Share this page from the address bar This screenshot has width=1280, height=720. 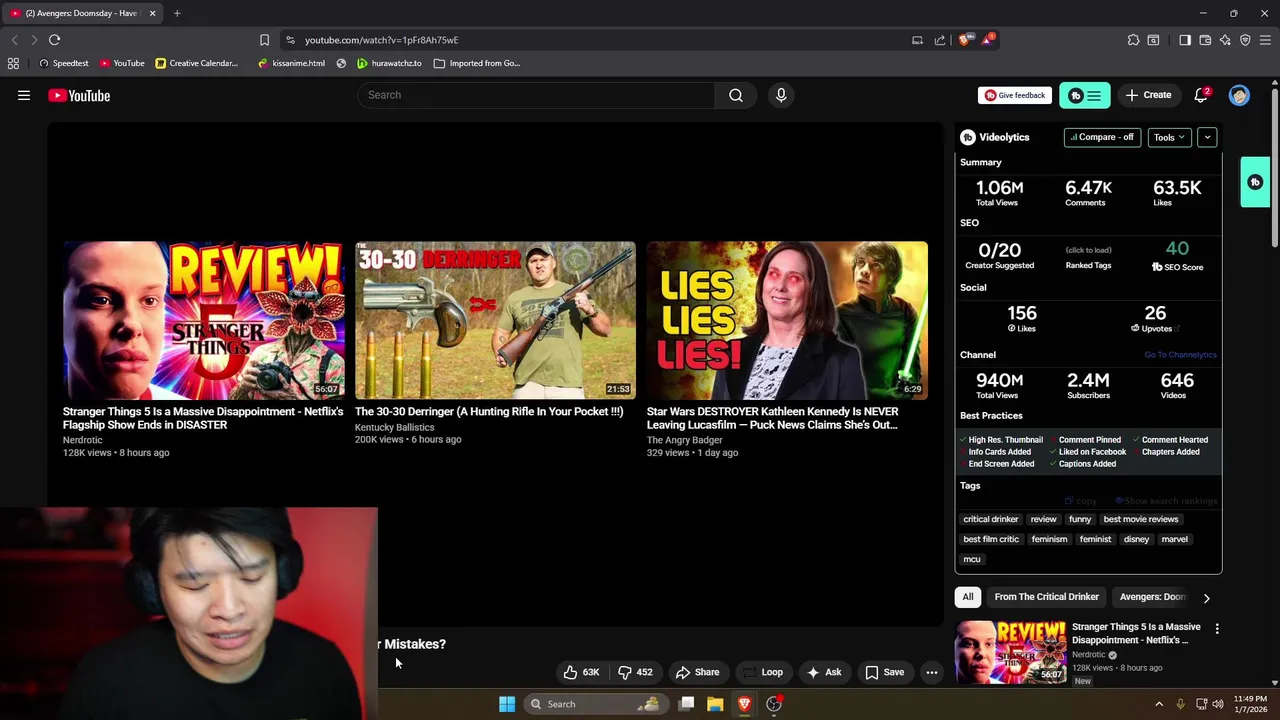coord(940,40)
